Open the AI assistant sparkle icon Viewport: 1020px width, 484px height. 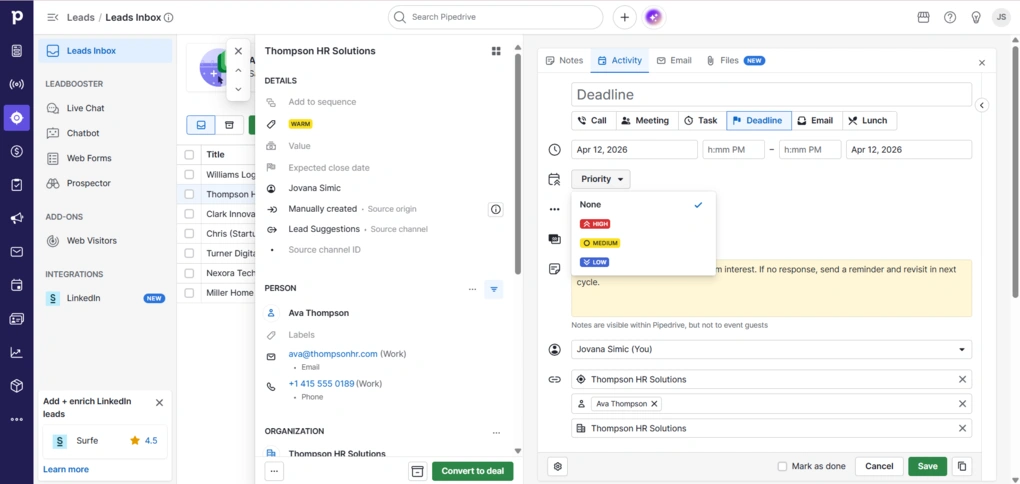click(x=654, y=18)
